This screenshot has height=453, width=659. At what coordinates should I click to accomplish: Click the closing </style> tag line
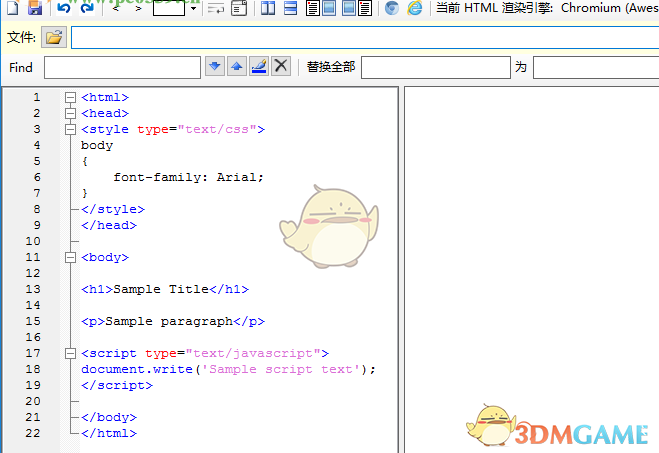pyautogui.click(x=113, y=209)
